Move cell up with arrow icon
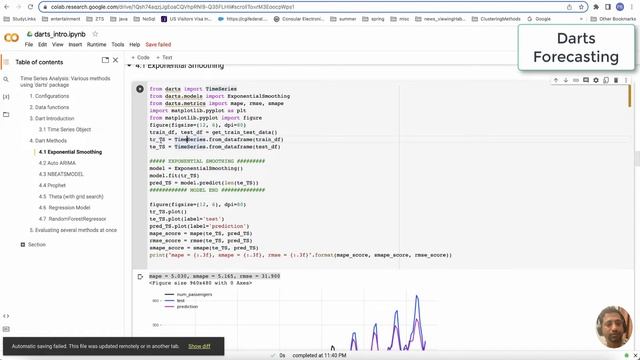Screen dimensions: 640x360 point(556,80)
